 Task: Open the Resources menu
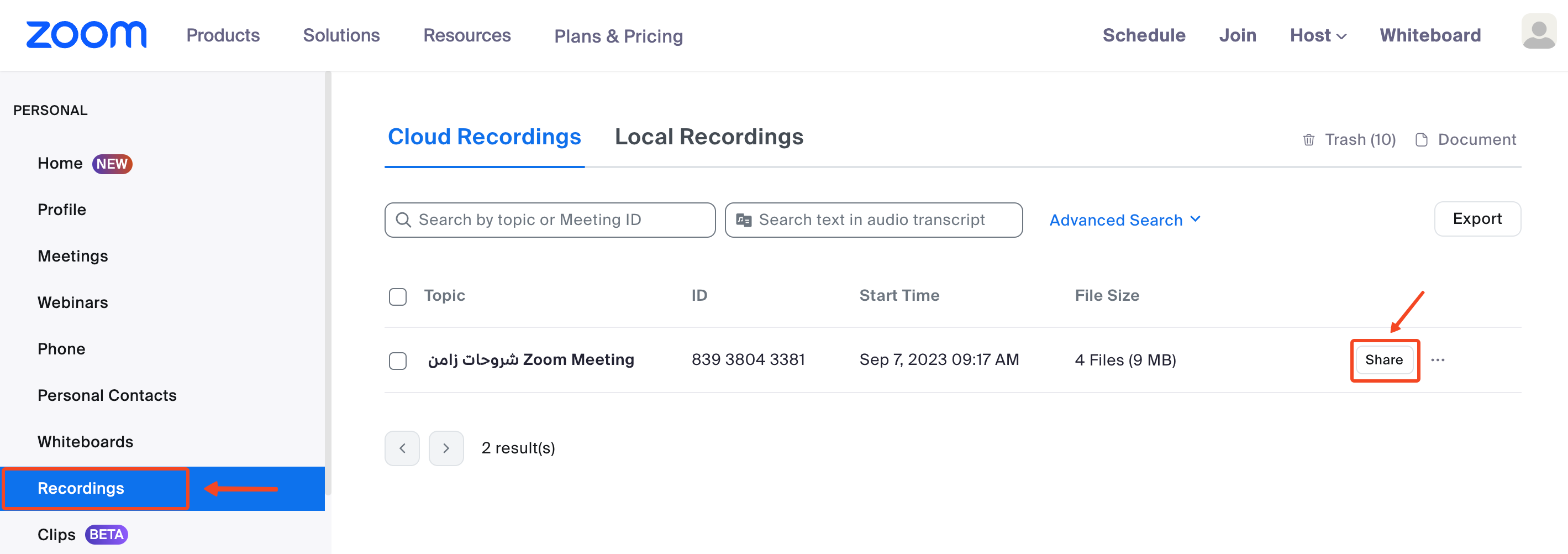pyautogui.click(x=467, y=35)
